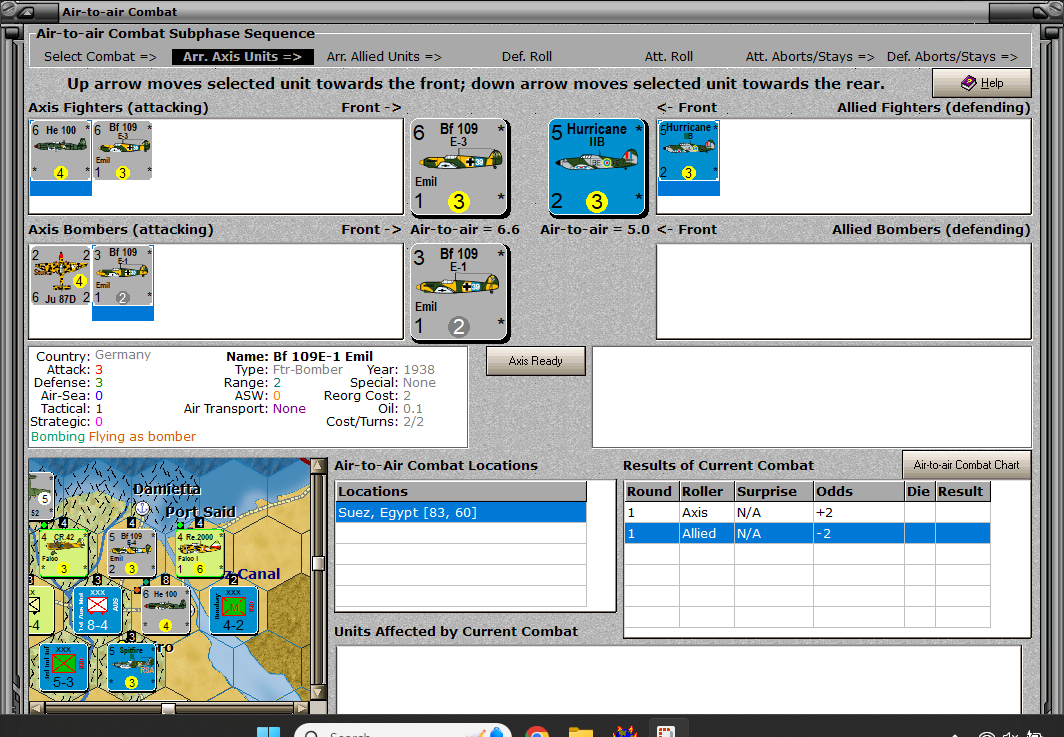Click the Bombay 4-2 unit on the map

click(x=233, y=610)
